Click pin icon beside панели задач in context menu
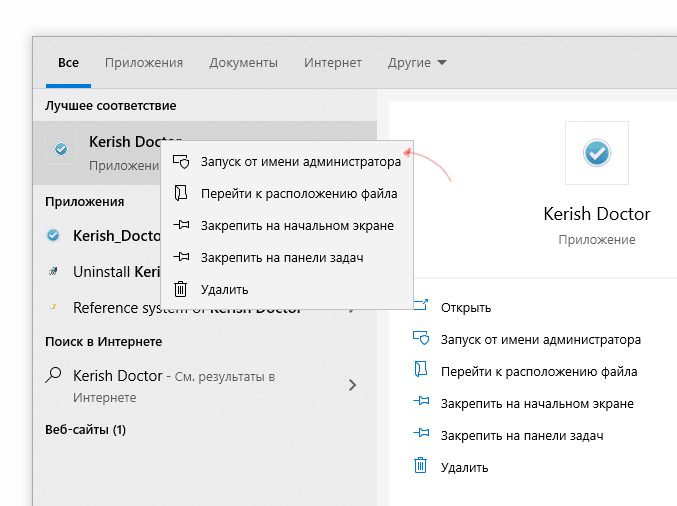 click(181, 257)
